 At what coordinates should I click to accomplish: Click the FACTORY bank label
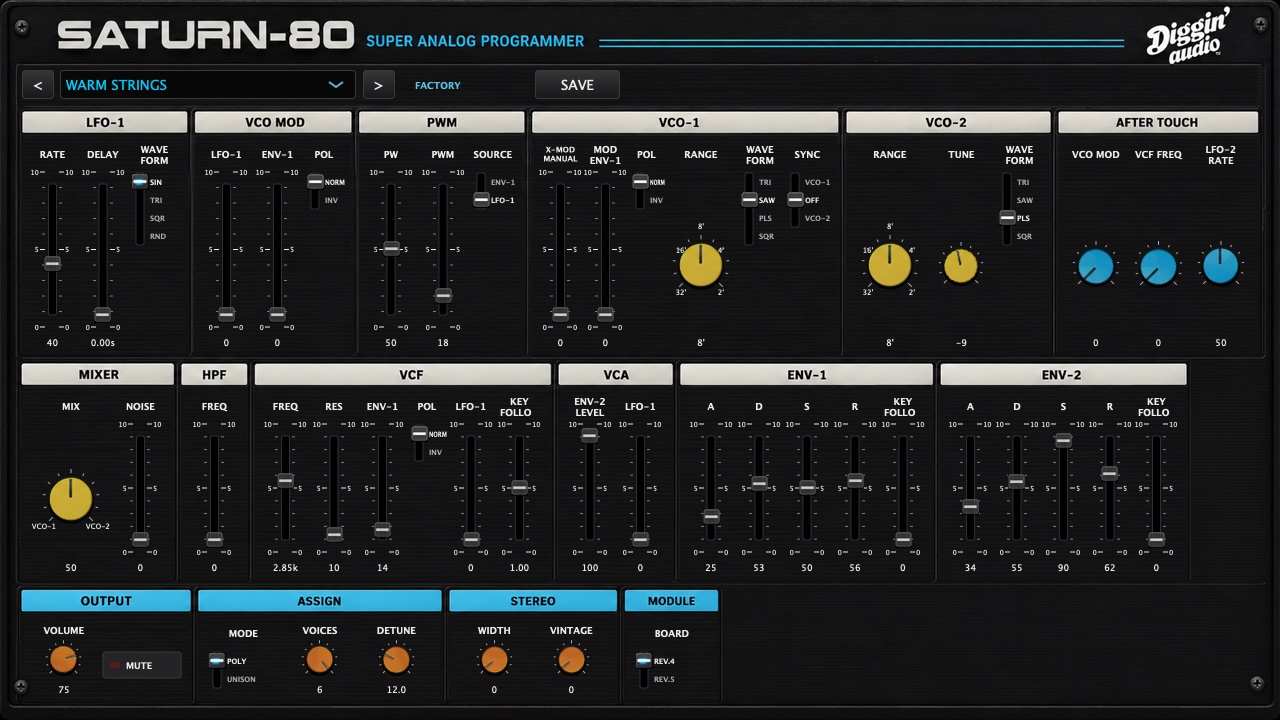[438, 86]
